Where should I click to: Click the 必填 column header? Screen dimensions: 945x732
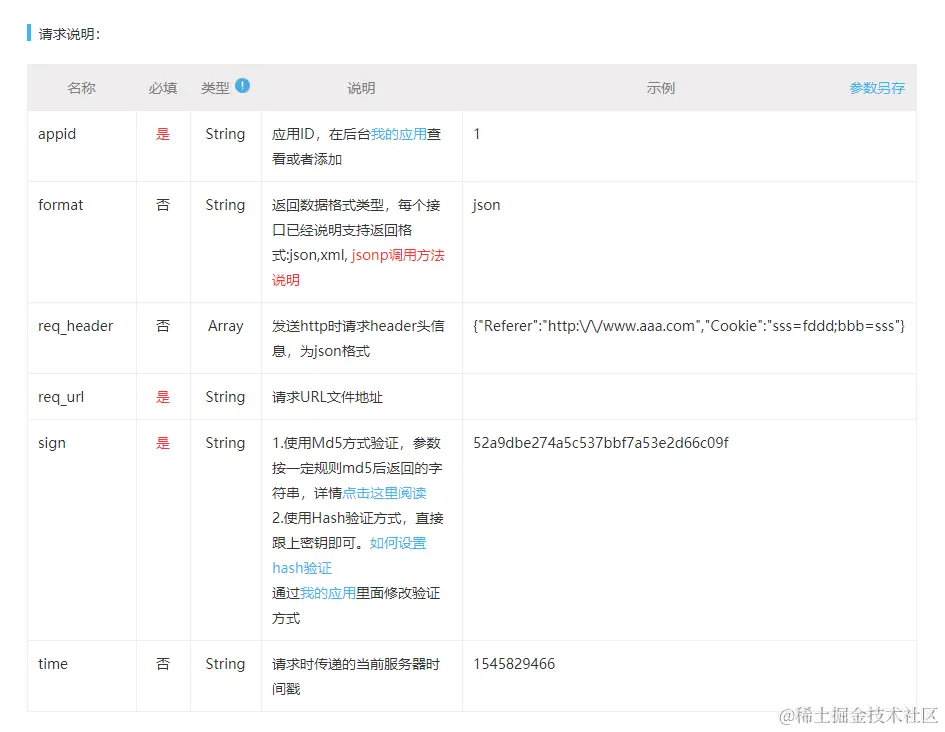coord(163,88)
